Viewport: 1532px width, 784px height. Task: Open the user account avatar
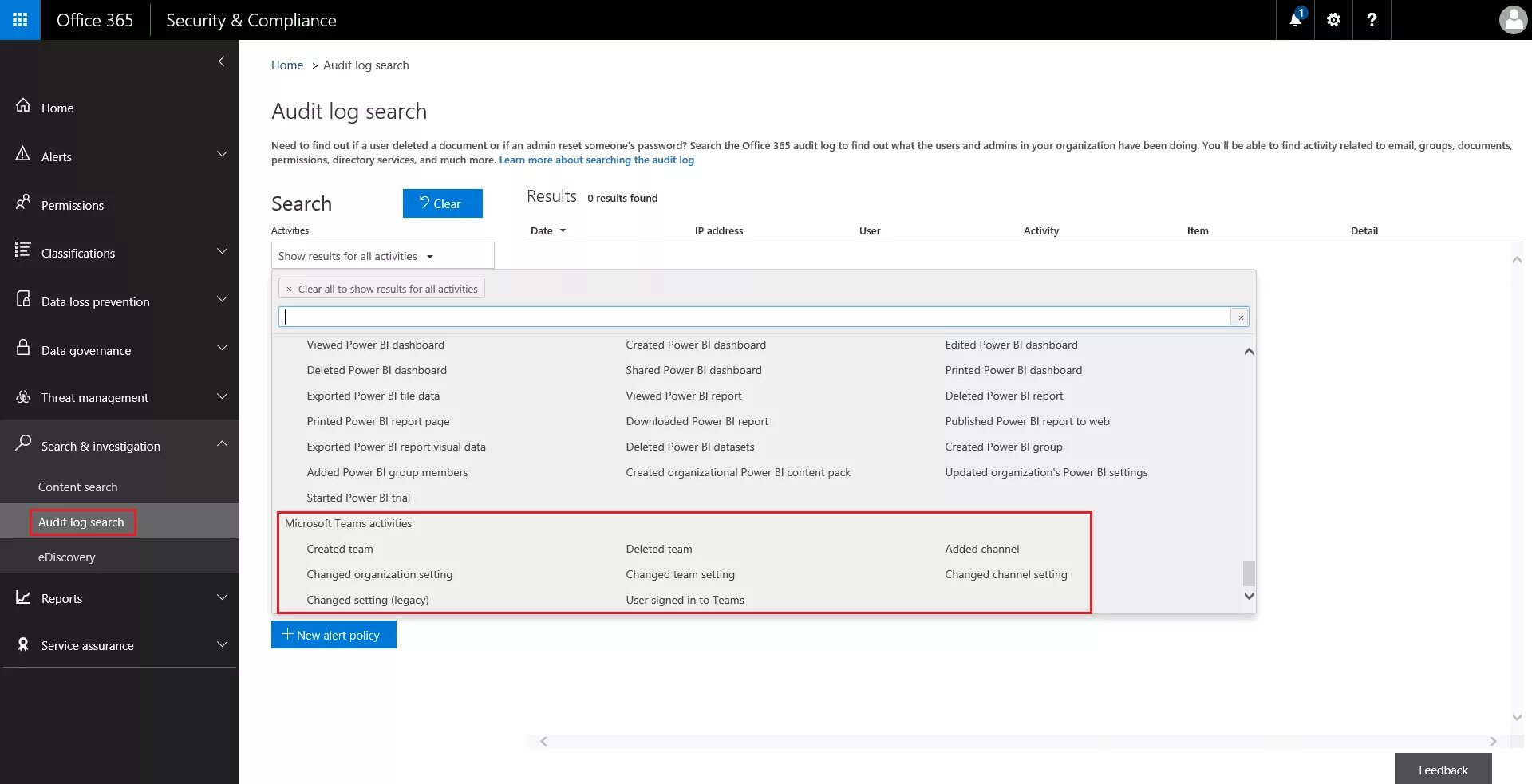click(1513, 20)
